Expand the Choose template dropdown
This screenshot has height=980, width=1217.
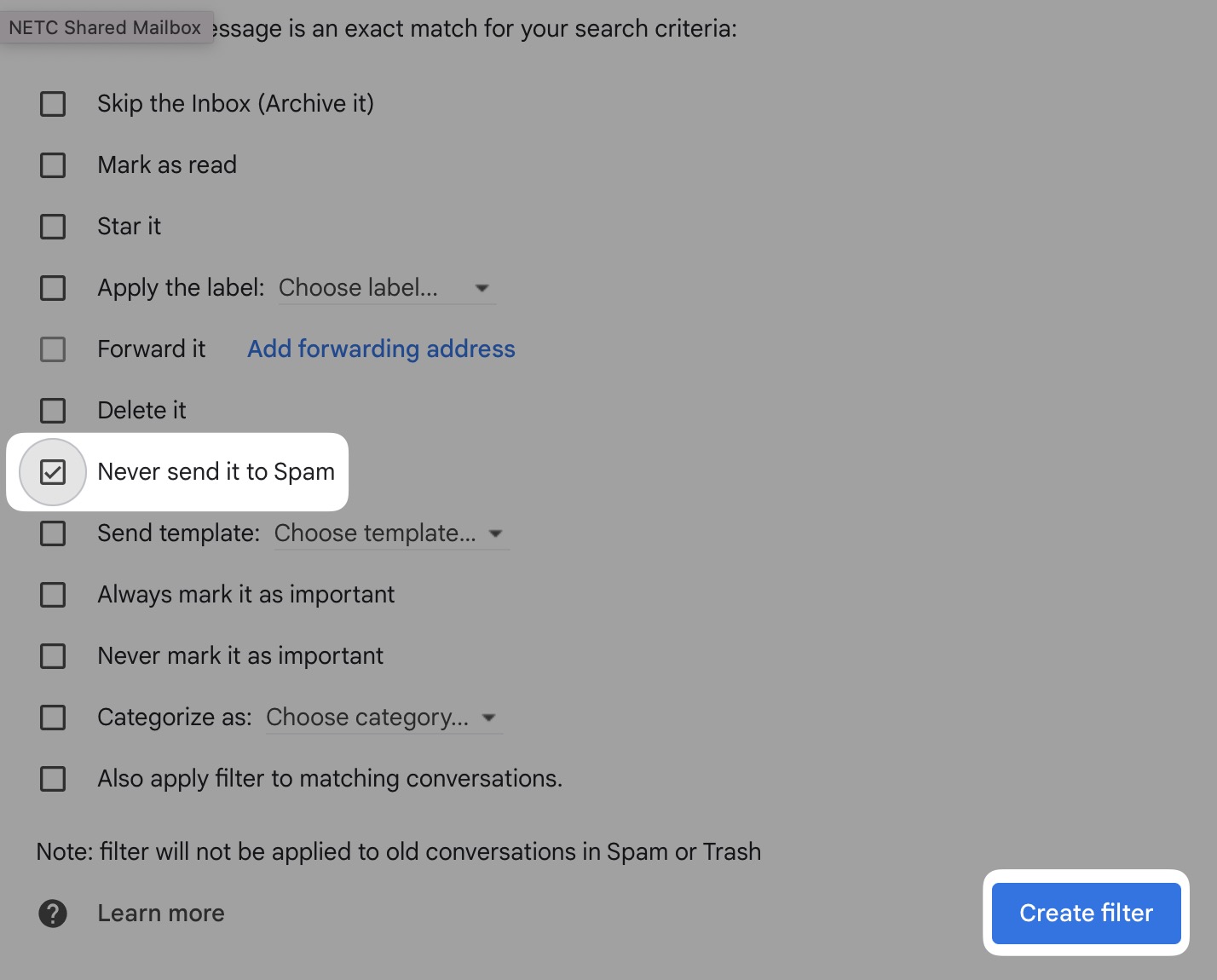389,533
